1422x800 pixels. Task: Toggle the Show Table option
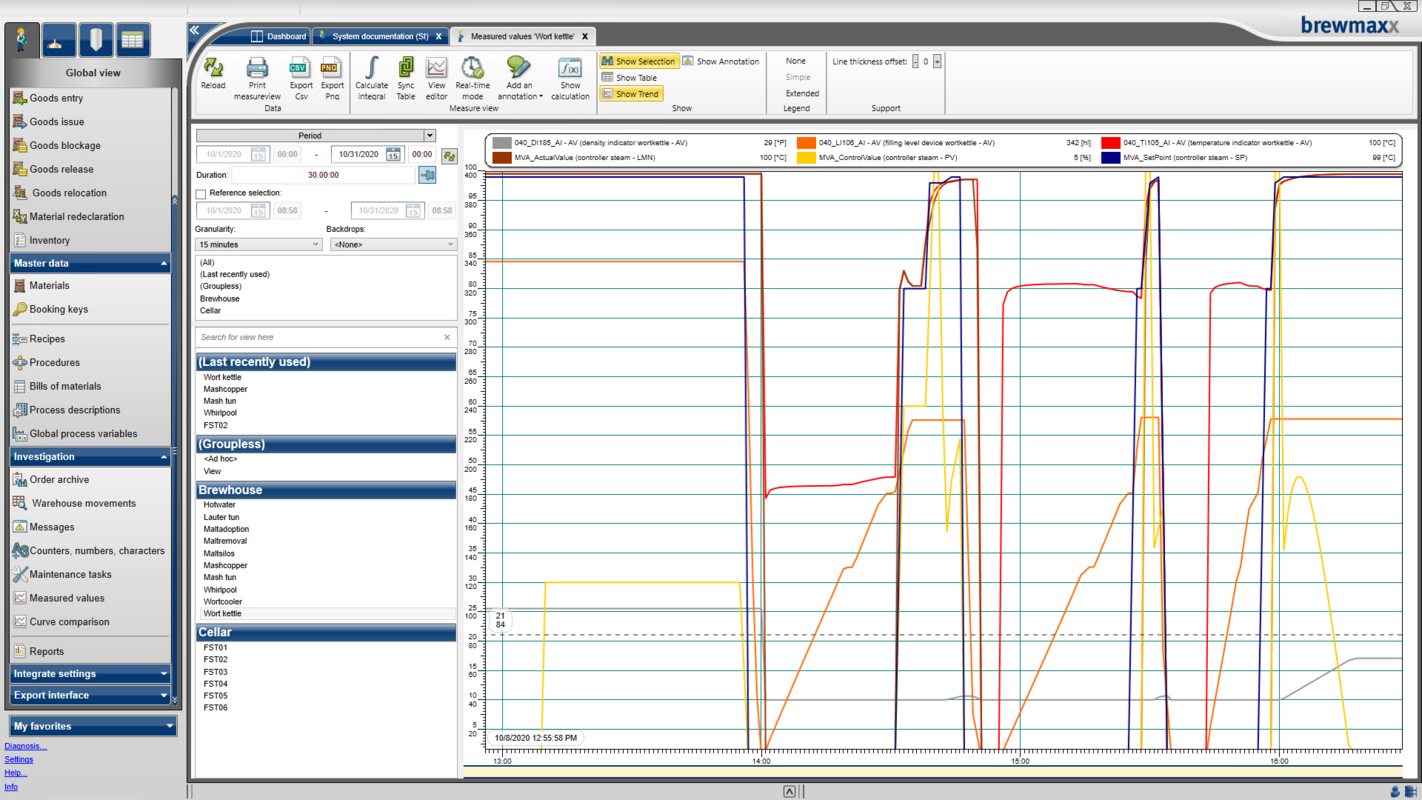coord(635,78)
